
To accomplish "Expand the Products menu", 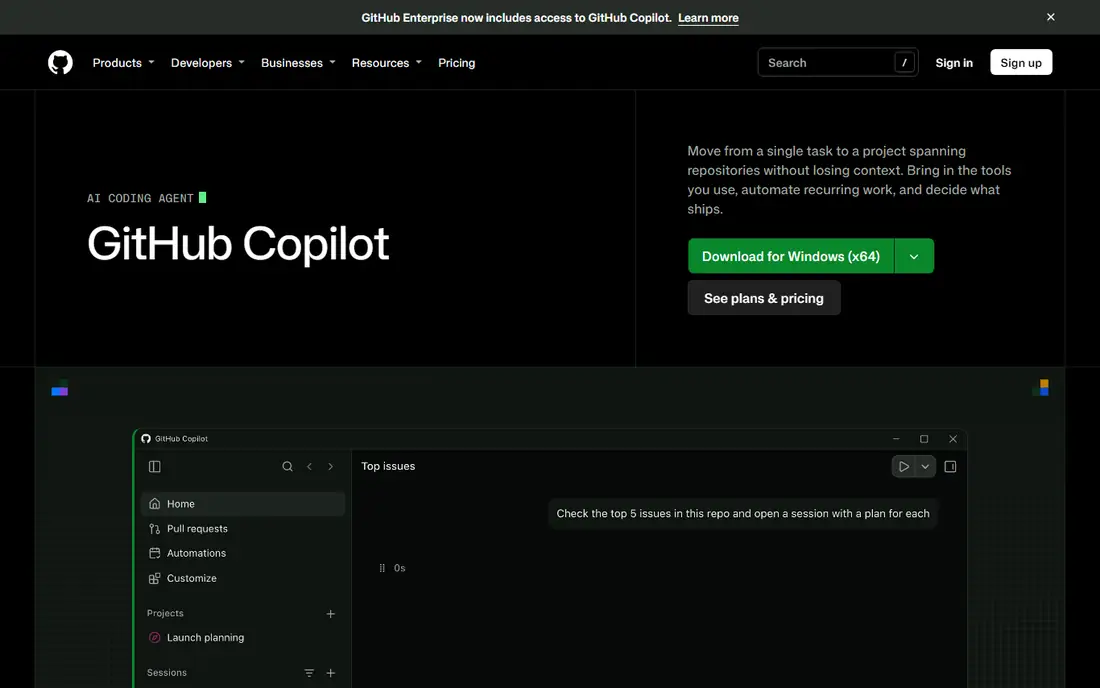I will click(x=123, y=62).
